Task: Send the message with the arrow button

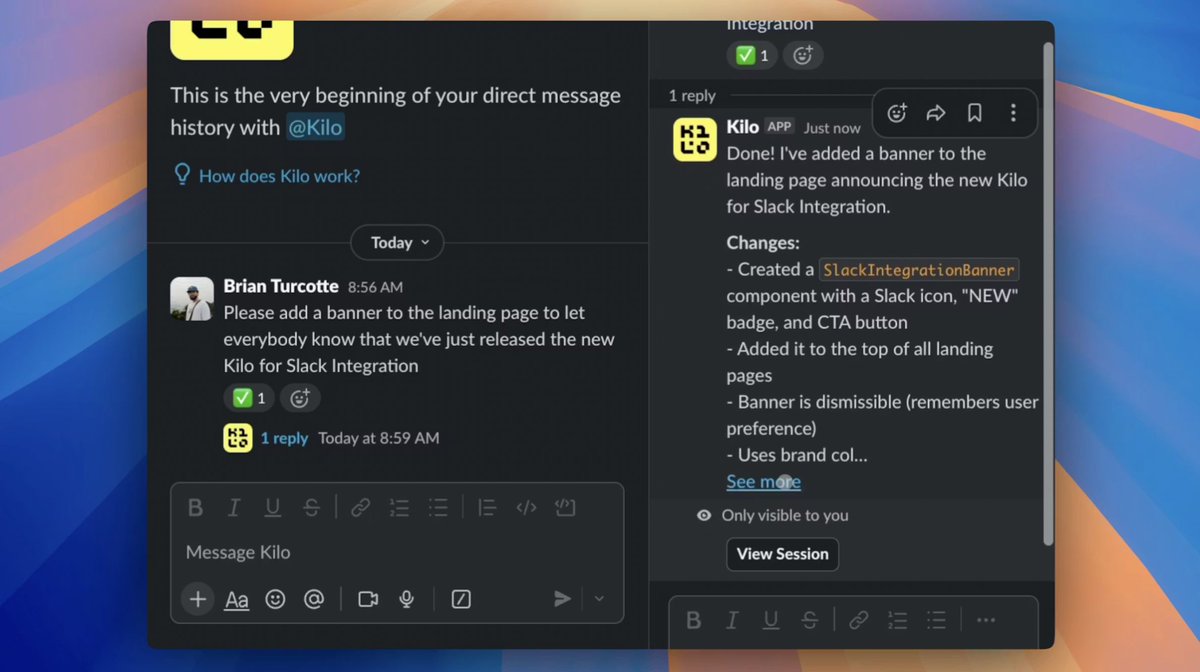Action: [x=563, y=599]
